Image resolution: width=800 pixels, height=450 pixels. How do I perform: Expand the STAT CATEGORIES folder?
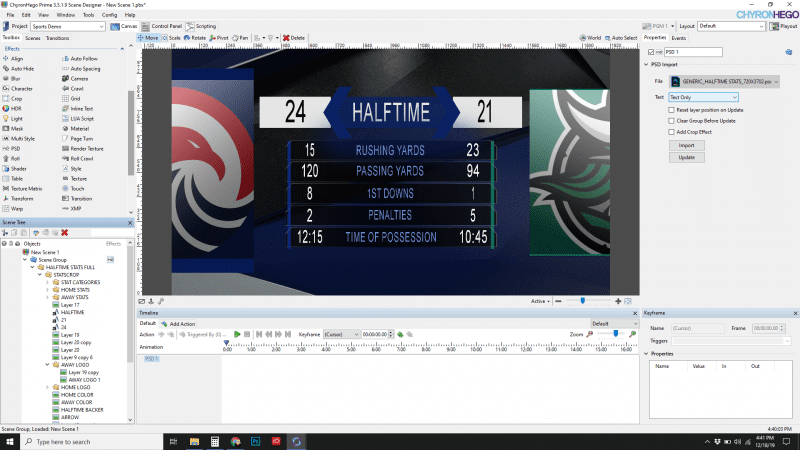49,282
